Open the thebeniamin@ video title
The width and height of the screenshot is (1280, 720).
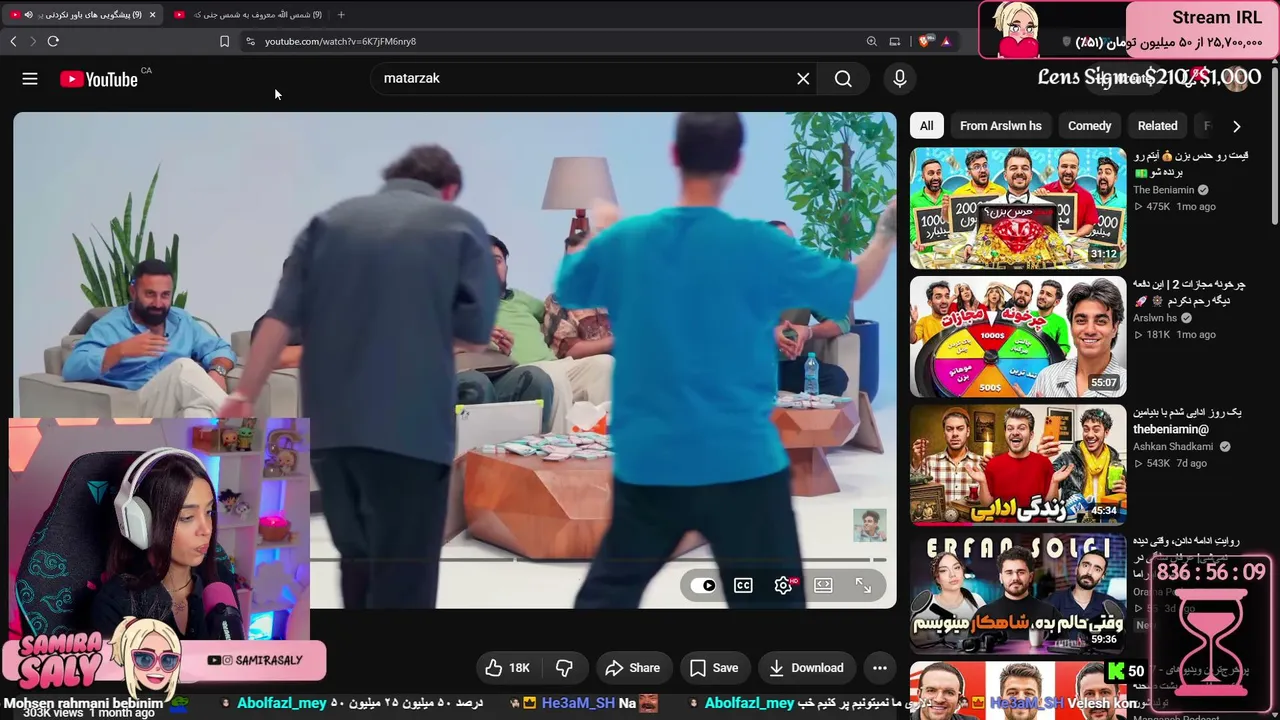tap(1187, 421)
